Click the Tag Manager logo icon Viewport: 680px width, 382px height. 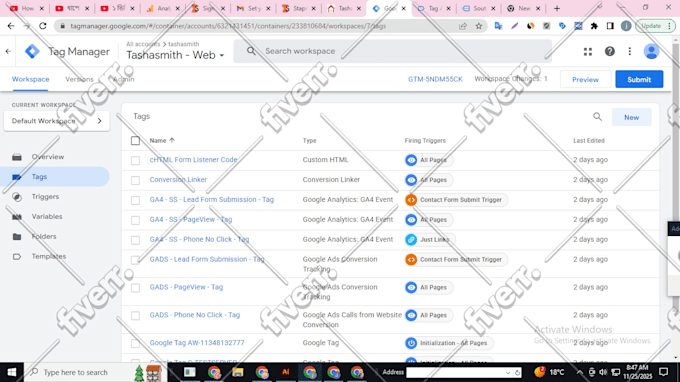pos(33,51)
